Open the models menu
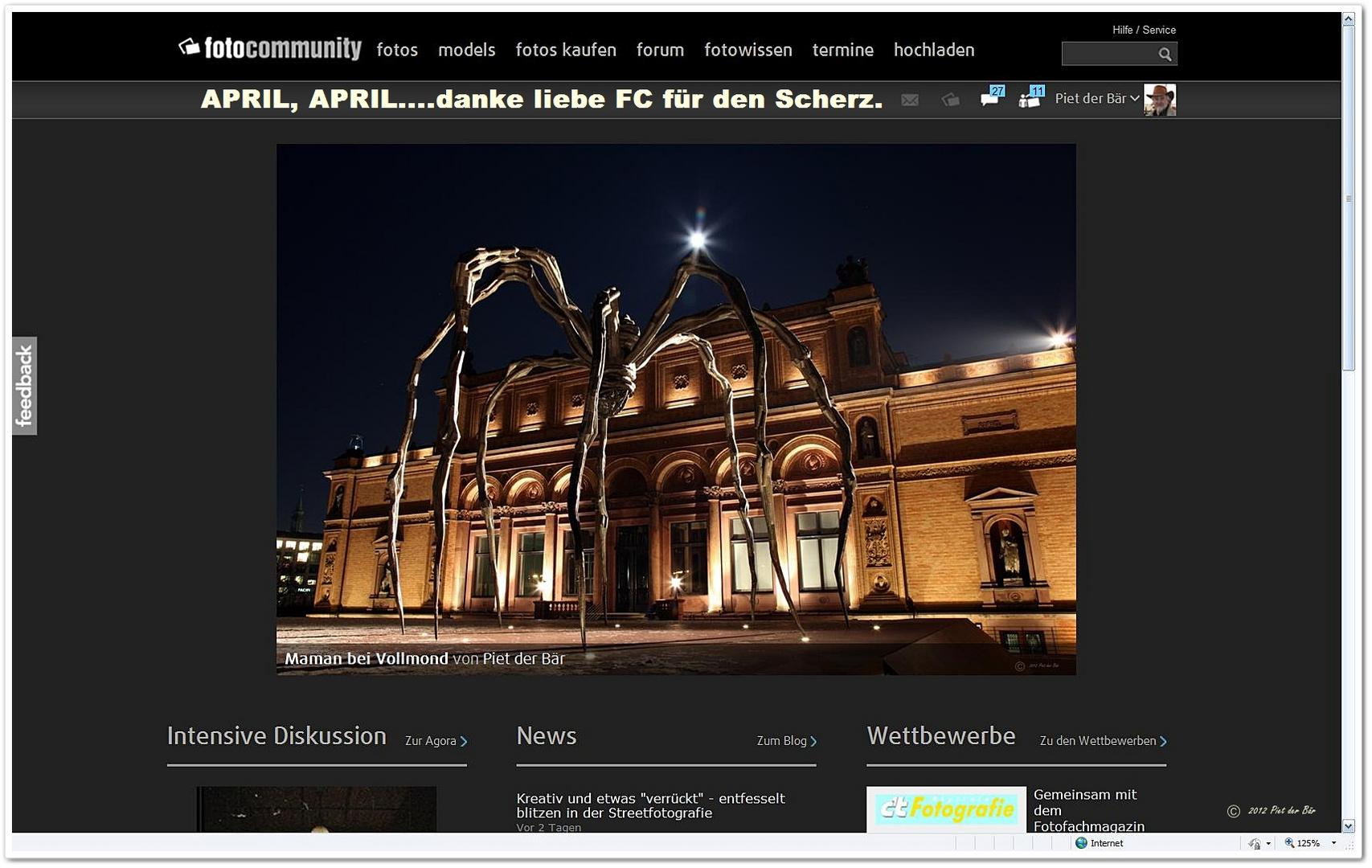The height and width of the screenshot is (868, 1372). tap(467, 50)
